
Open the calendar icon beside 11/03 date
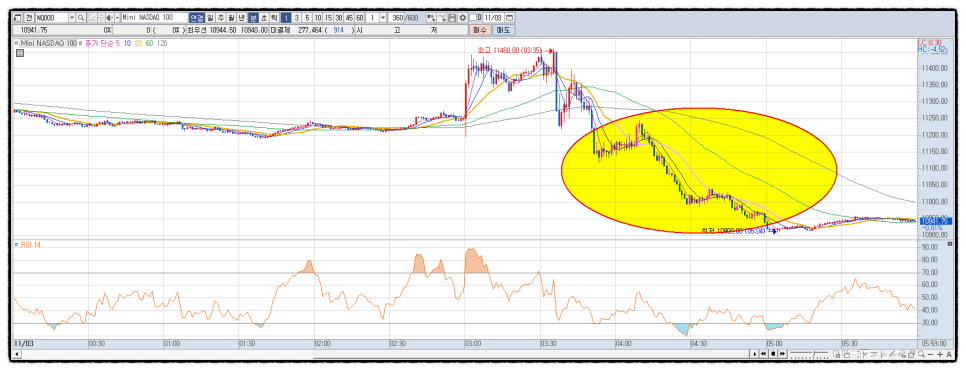click(508, 17)
